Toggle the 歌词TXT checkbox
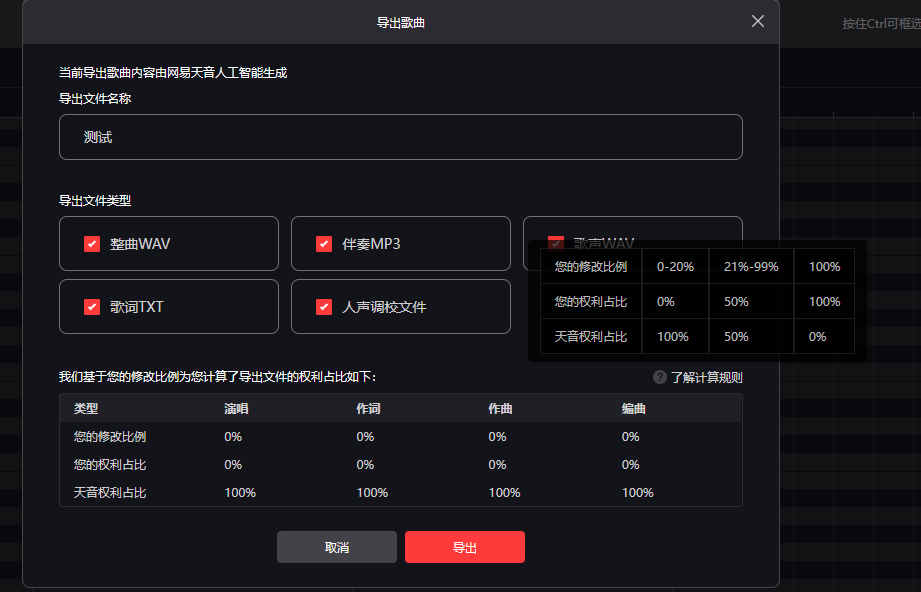921x592 pixels. (92, 307)
